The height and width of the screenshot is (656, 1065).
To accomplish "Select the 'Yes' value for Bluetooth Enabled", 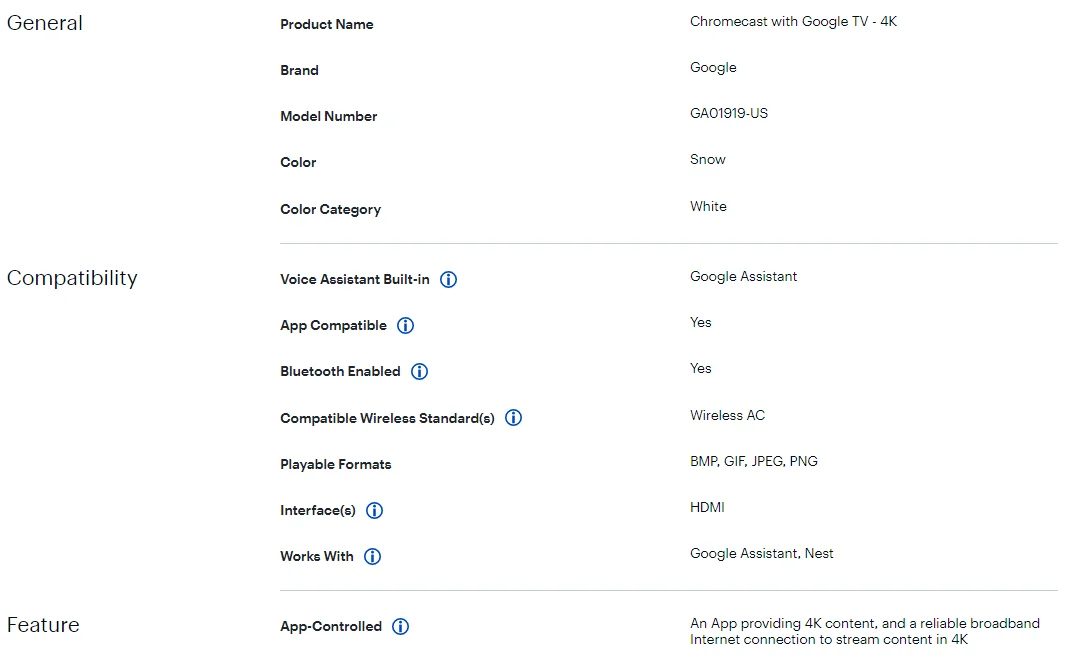I will (701, 369).
